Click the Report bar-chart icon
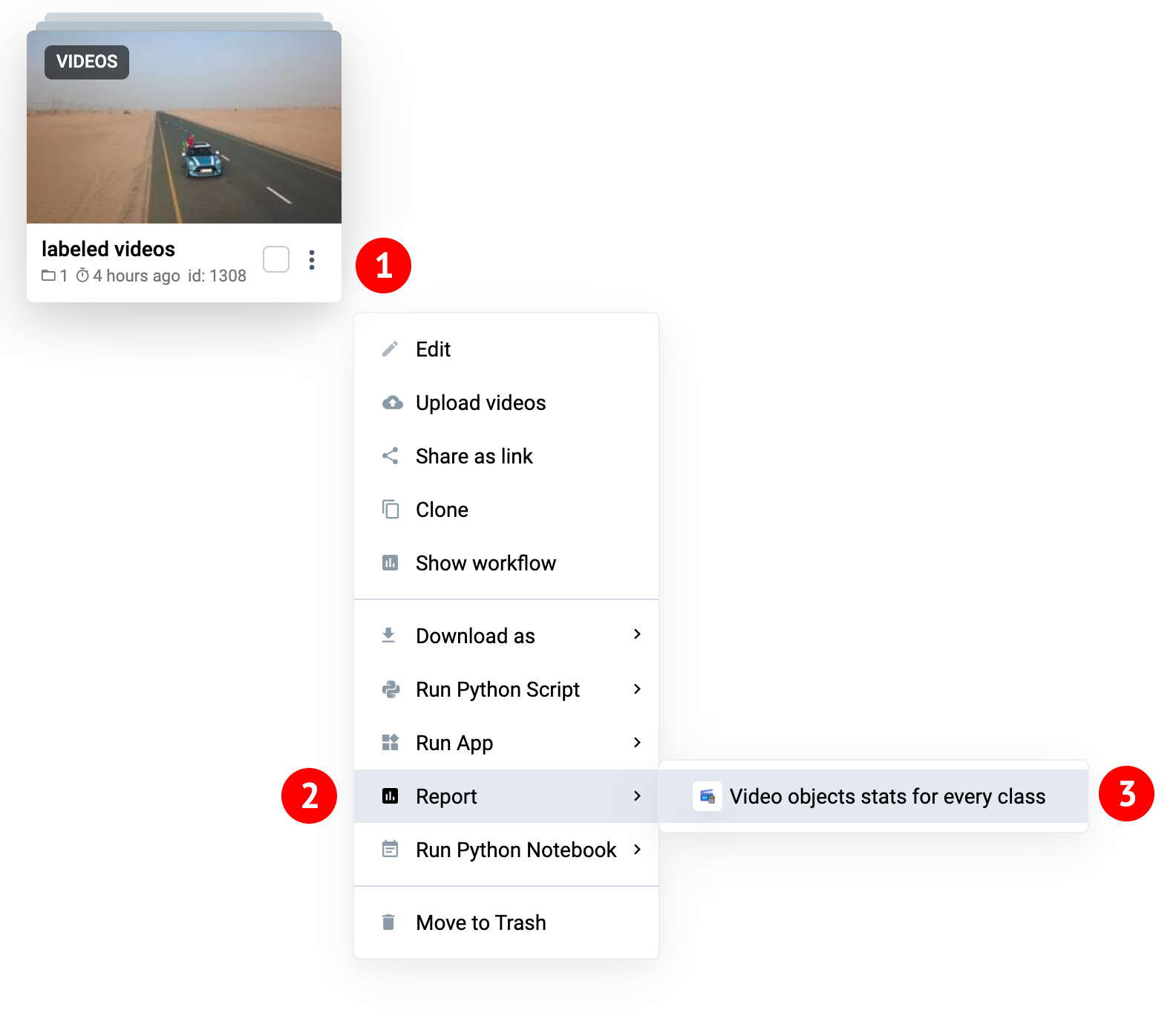 tap(391, 796)
